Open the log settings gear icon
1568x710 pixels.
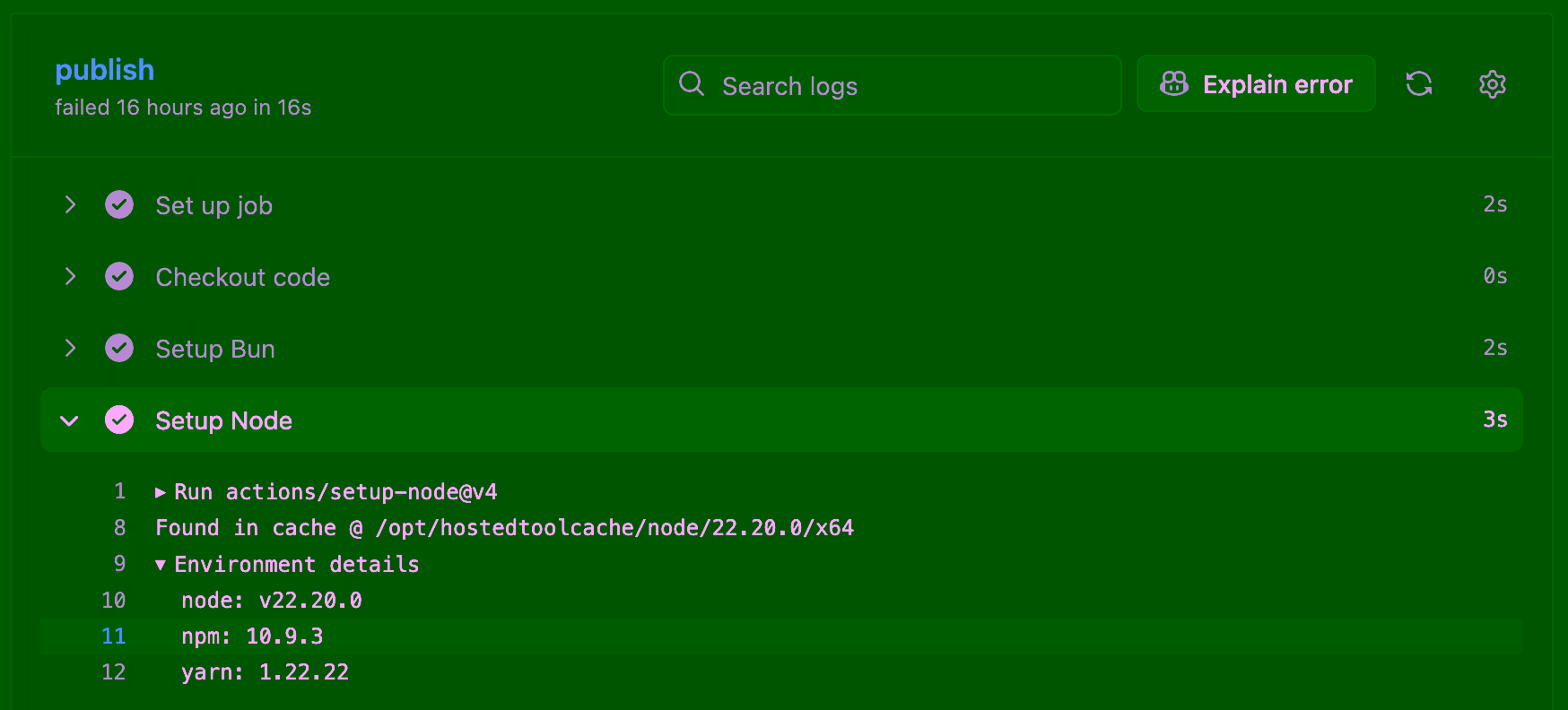[1492, 84]
